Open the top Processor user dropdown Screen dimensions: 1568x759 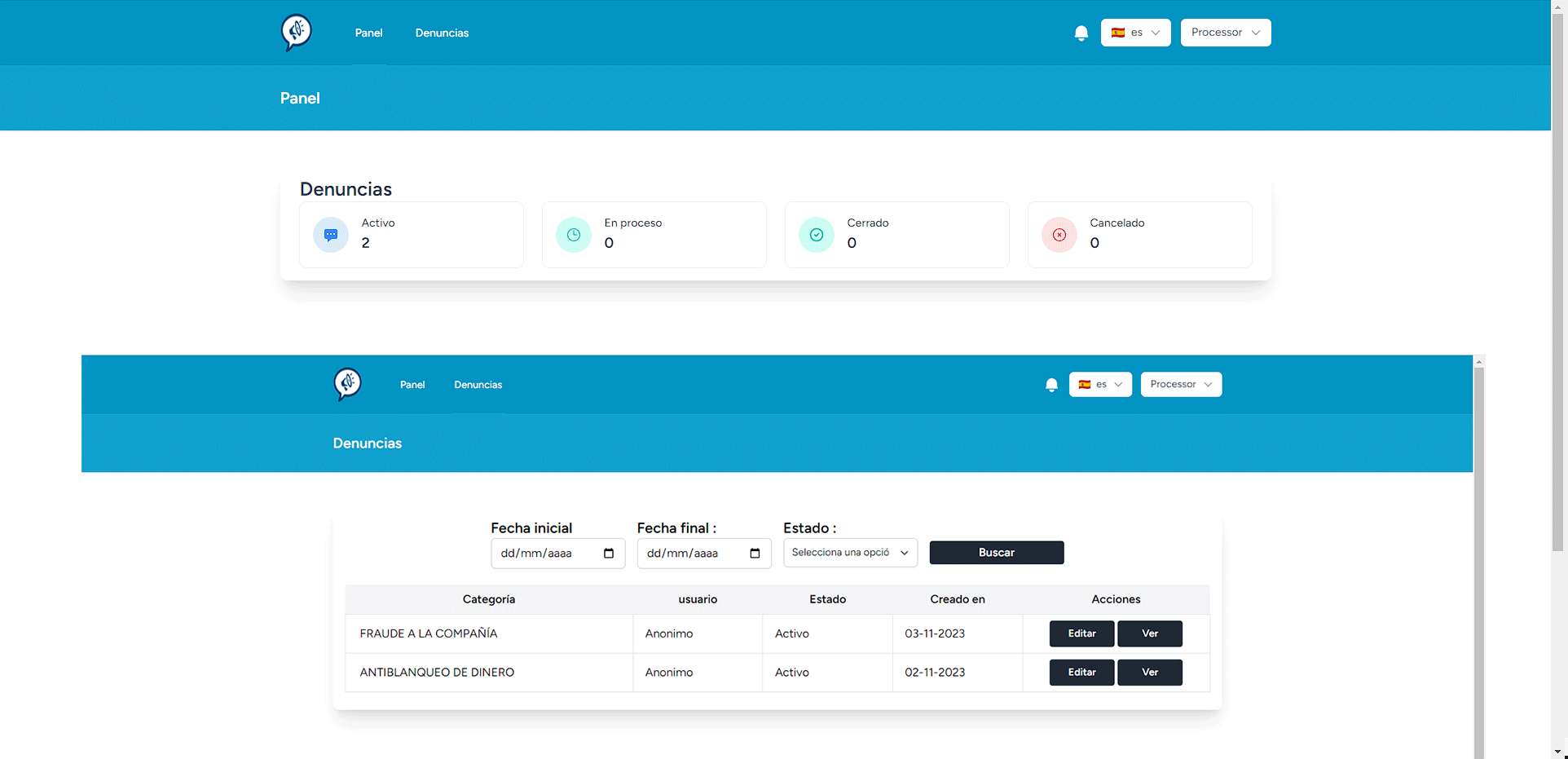(x=1225, y=33)
